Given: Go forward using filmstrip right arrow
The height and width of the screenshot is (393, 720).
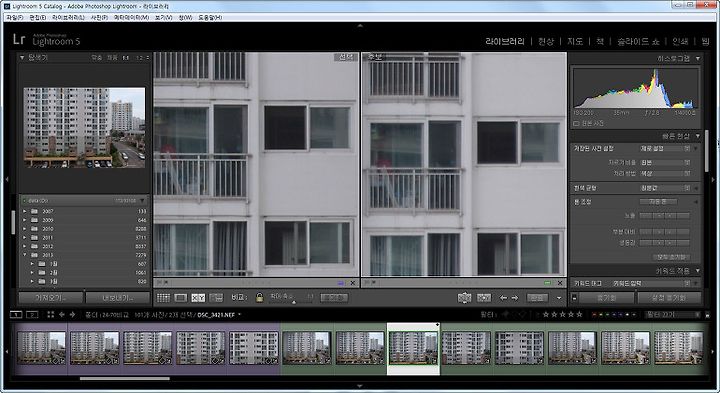Looking at the screenshot, I should tap(72, 314).
